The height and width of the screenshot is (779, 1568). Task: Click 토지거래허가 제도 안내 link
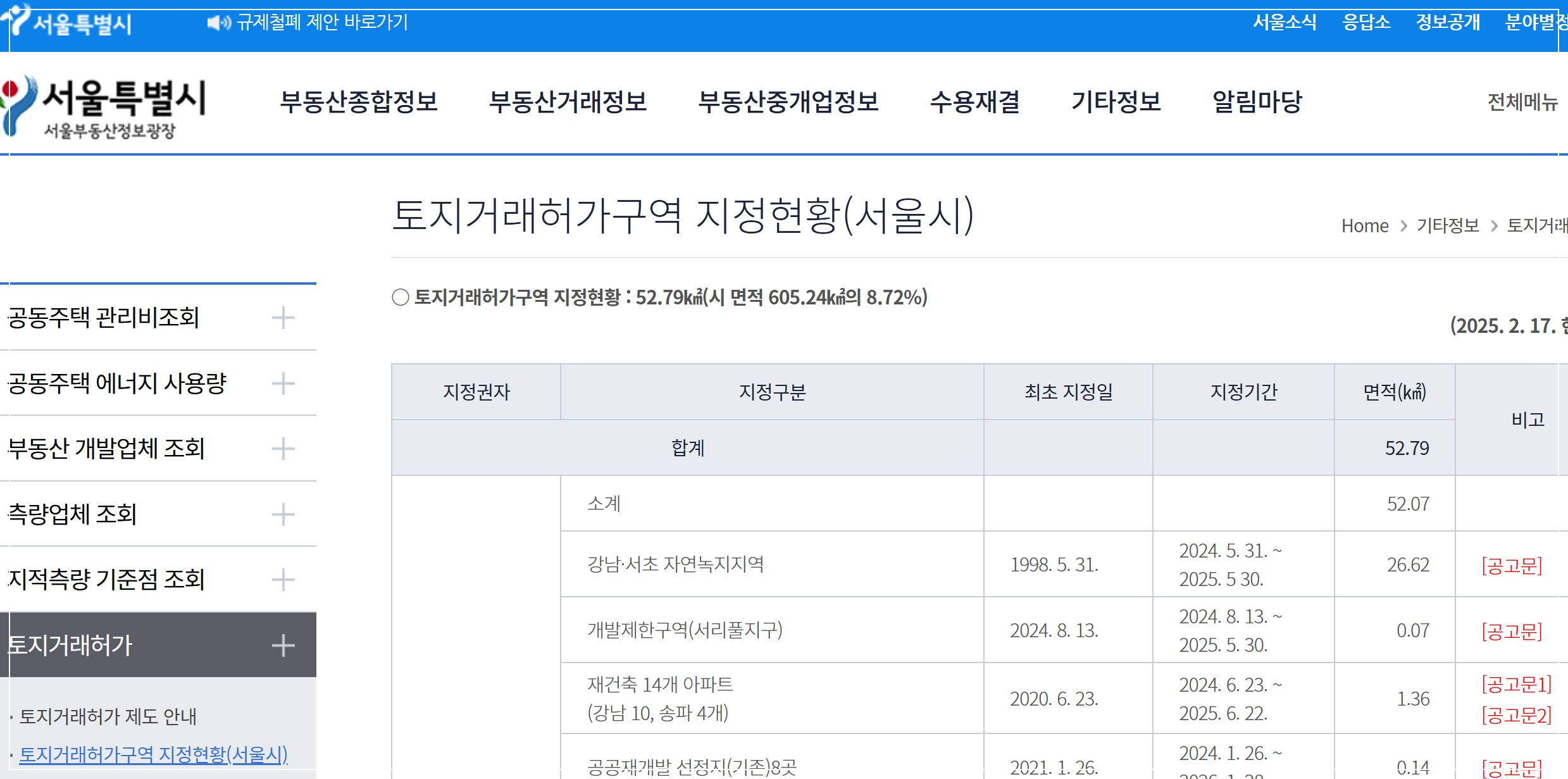(x=108, y=718)
